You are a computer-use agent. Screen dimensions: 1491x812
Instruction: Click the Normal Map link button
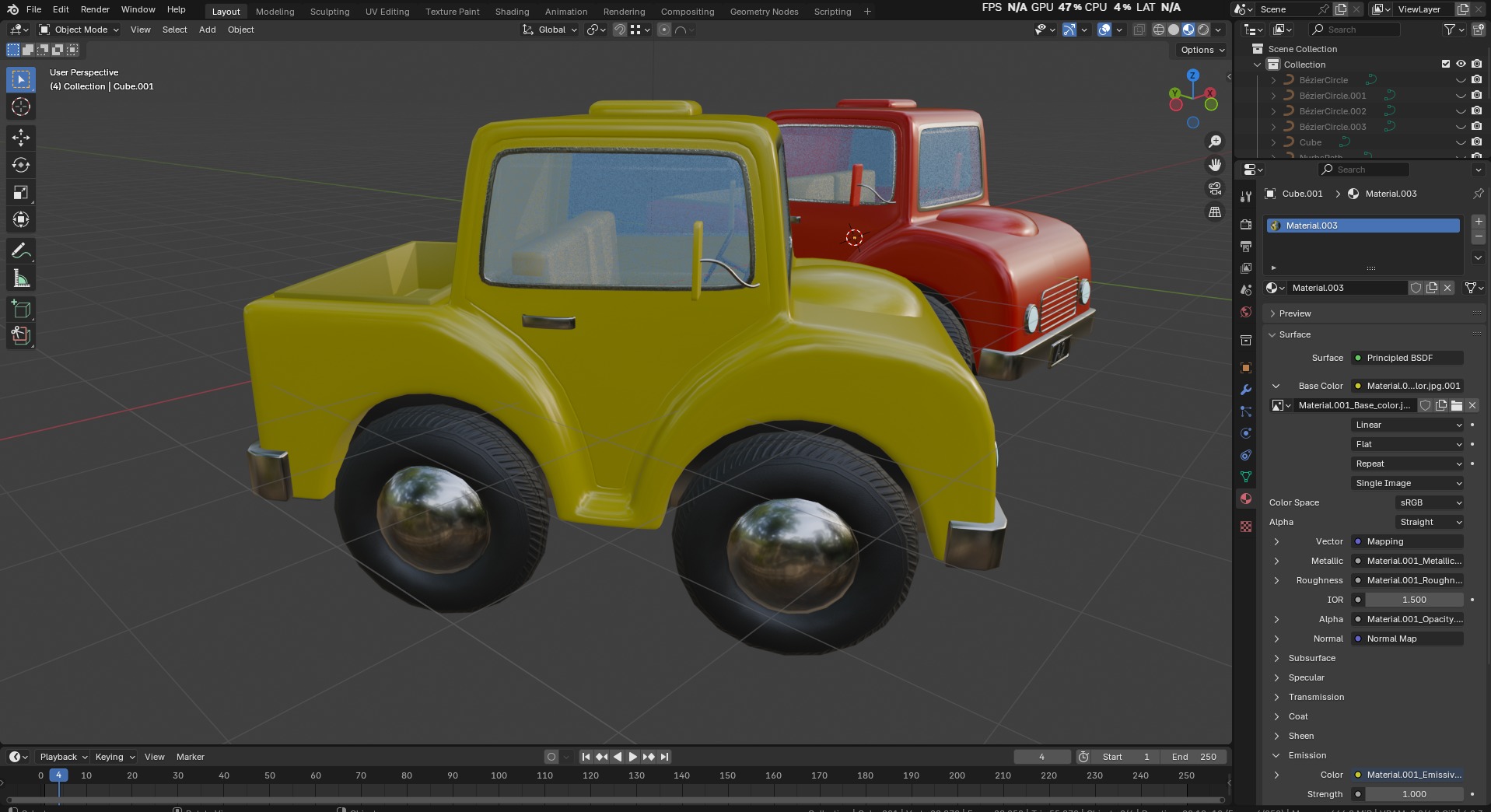(x=1408, y=639)
